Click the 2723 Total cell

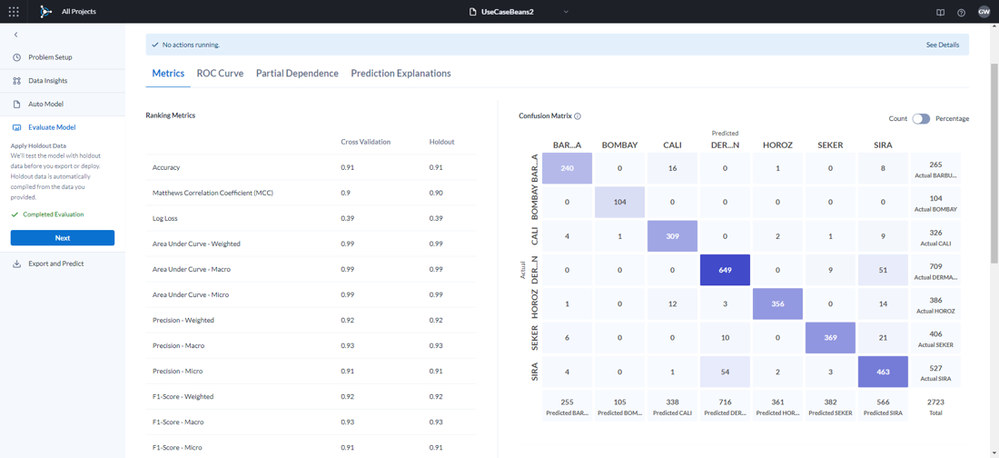[935, 406]
